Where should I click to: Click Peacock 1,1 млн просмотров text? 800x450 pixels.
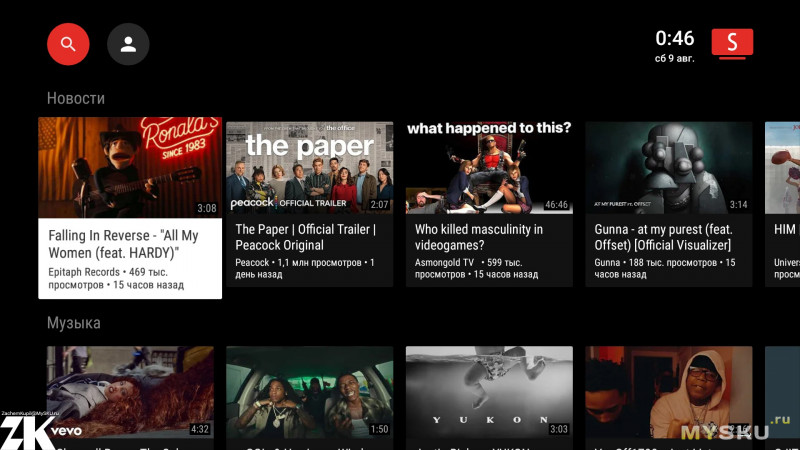click(x=305, y=268)
